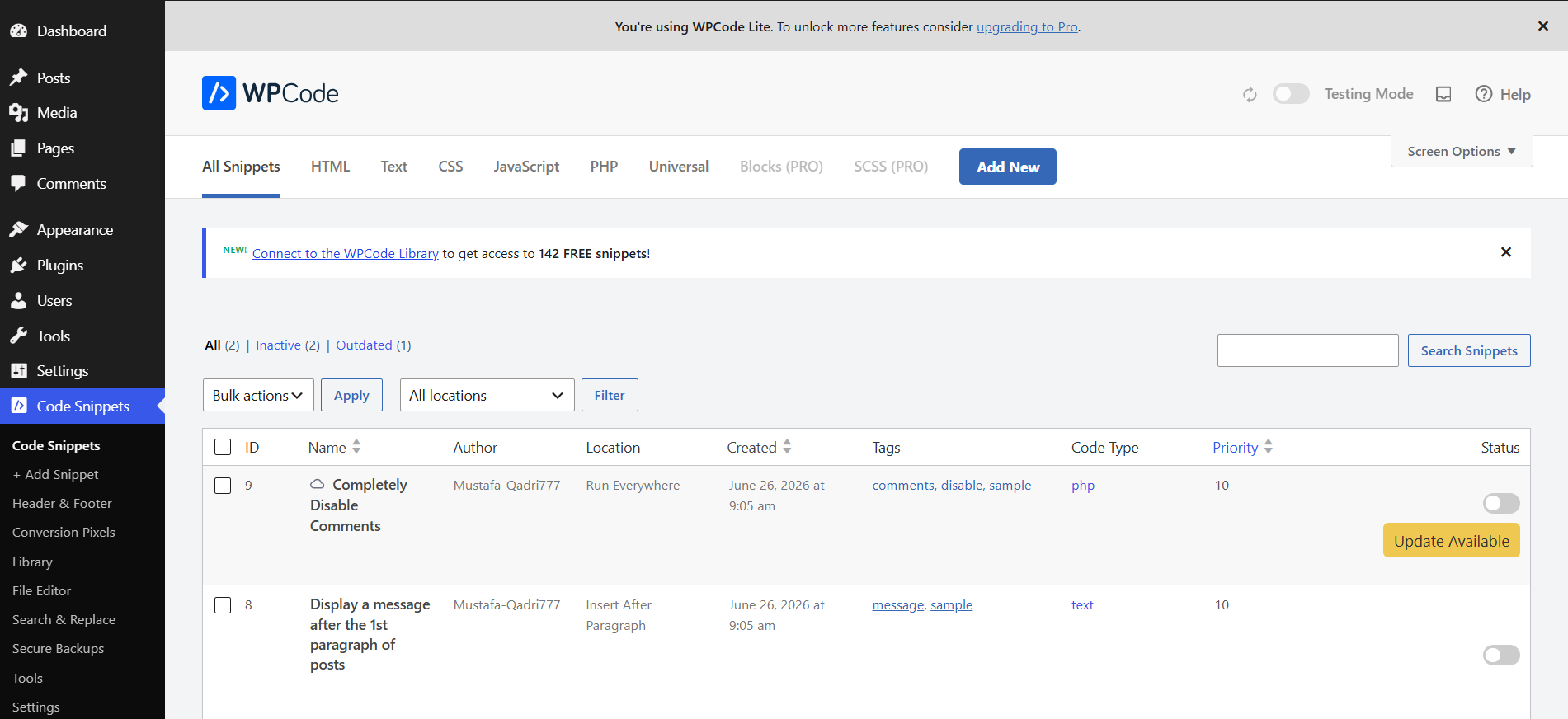The width and height of the screenshot is (1568, 719).
Task: Follow upgrading to Pro link
Action: (1027, 26)
